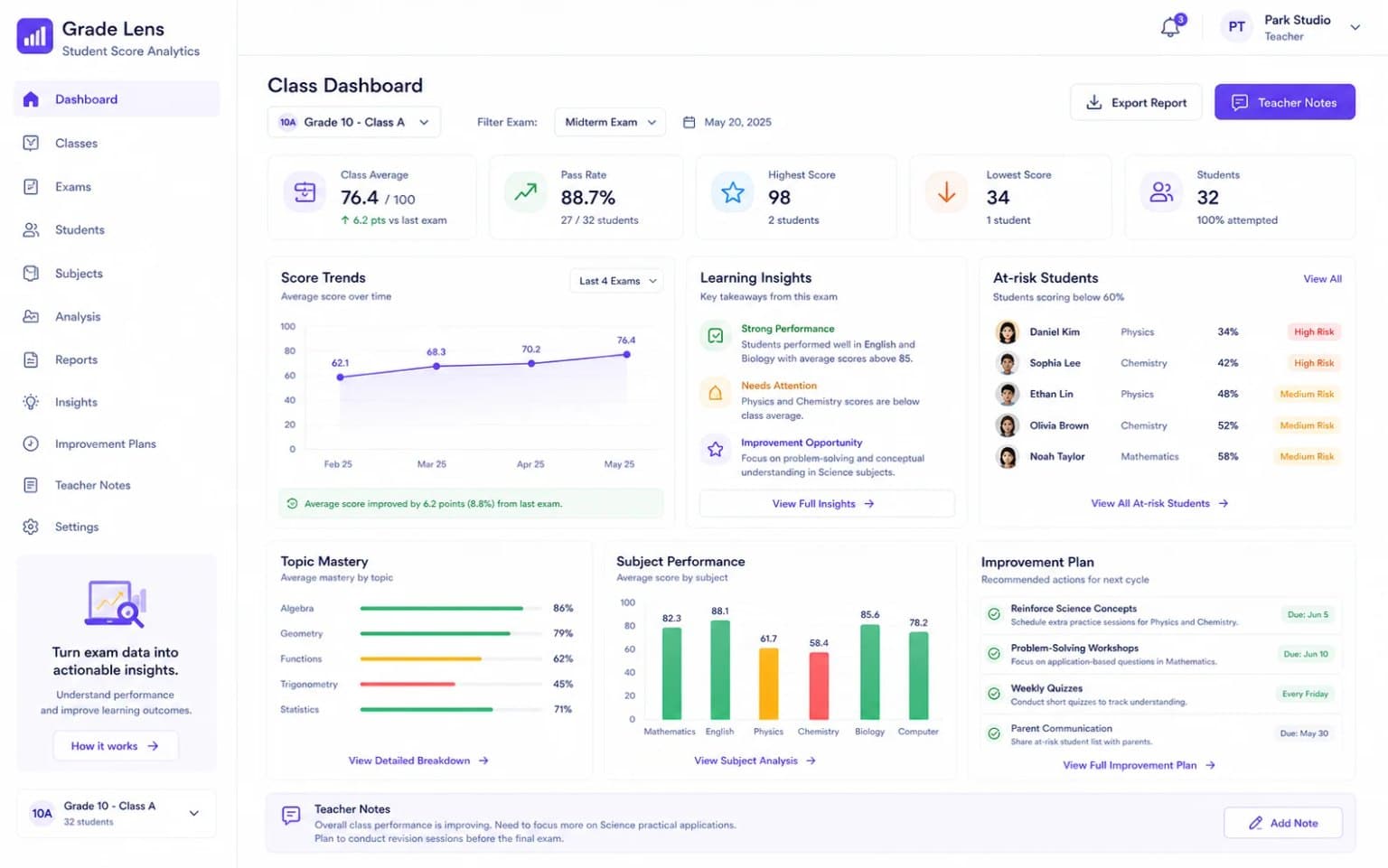Click the Teacher Notes speech bubble icon at bottom

pyautogui.click(x=291, y=816)
